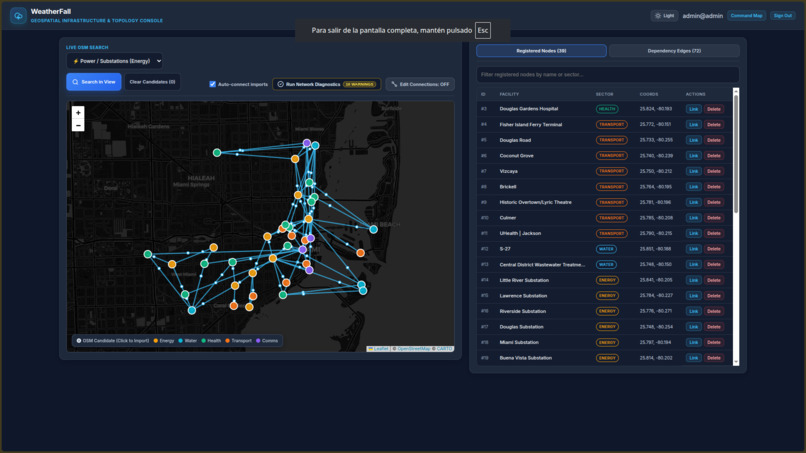Viewport: 806px width, 453px height.
Task: Click the Energy legend marker
Action: (156, 340)
